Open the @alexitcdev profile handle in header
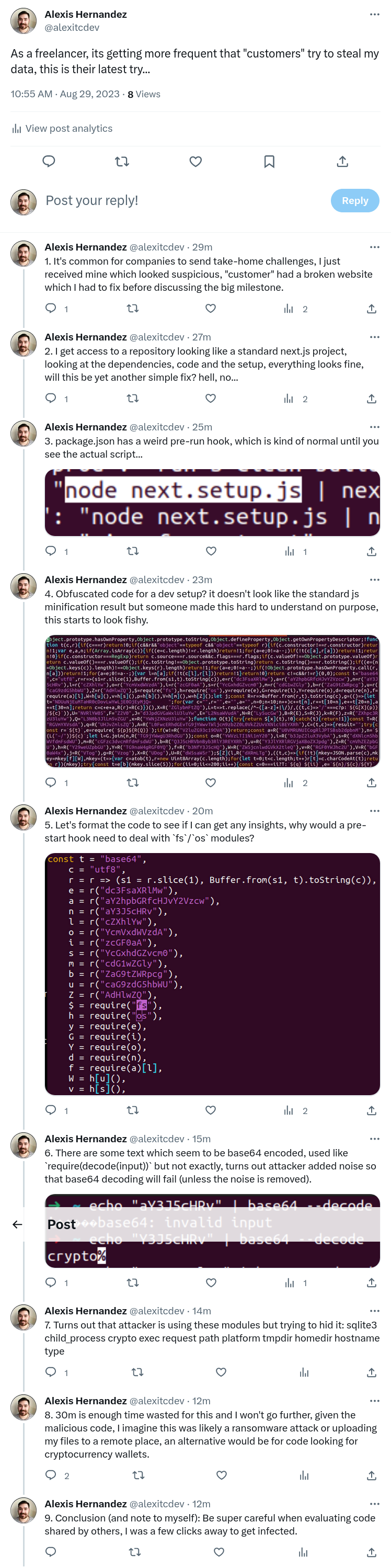 point(72,27)
